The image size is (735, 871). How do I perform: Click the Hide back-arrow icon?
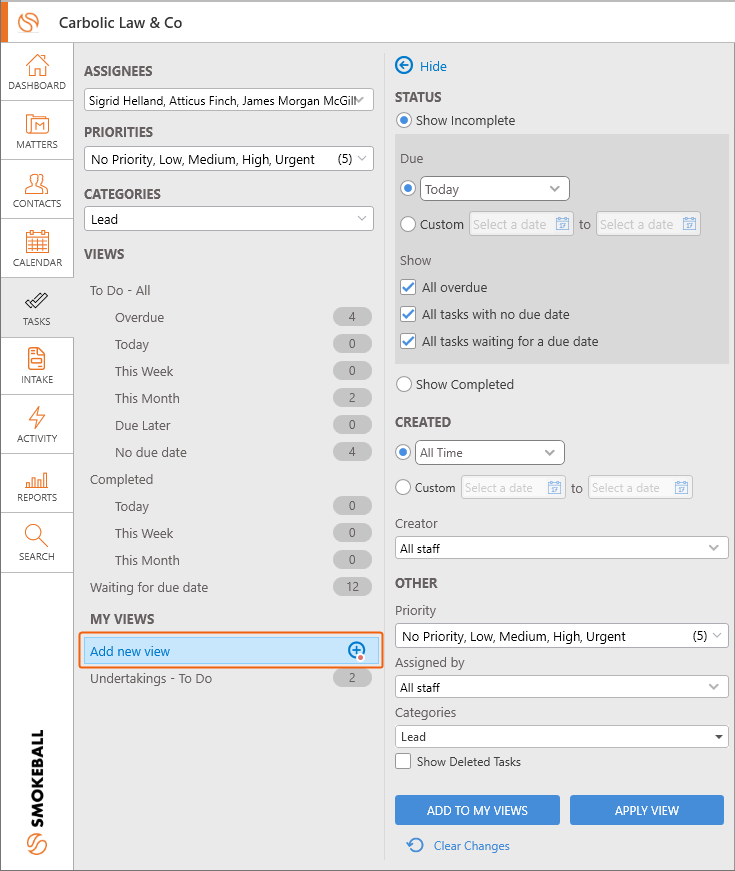pos(404,66)
